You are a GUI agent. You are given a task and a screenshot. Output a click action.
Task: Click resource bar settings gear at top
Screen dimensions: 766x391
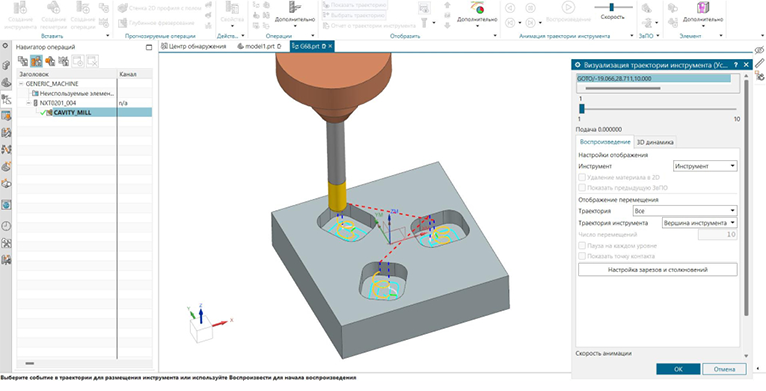click(6, 45)
